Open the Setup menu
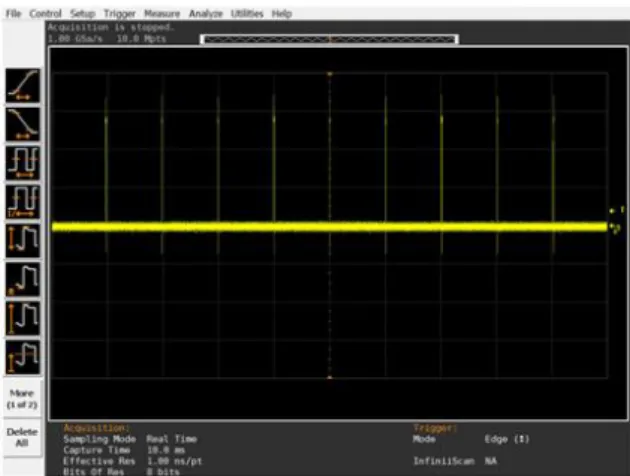 [x=82, y=14]
